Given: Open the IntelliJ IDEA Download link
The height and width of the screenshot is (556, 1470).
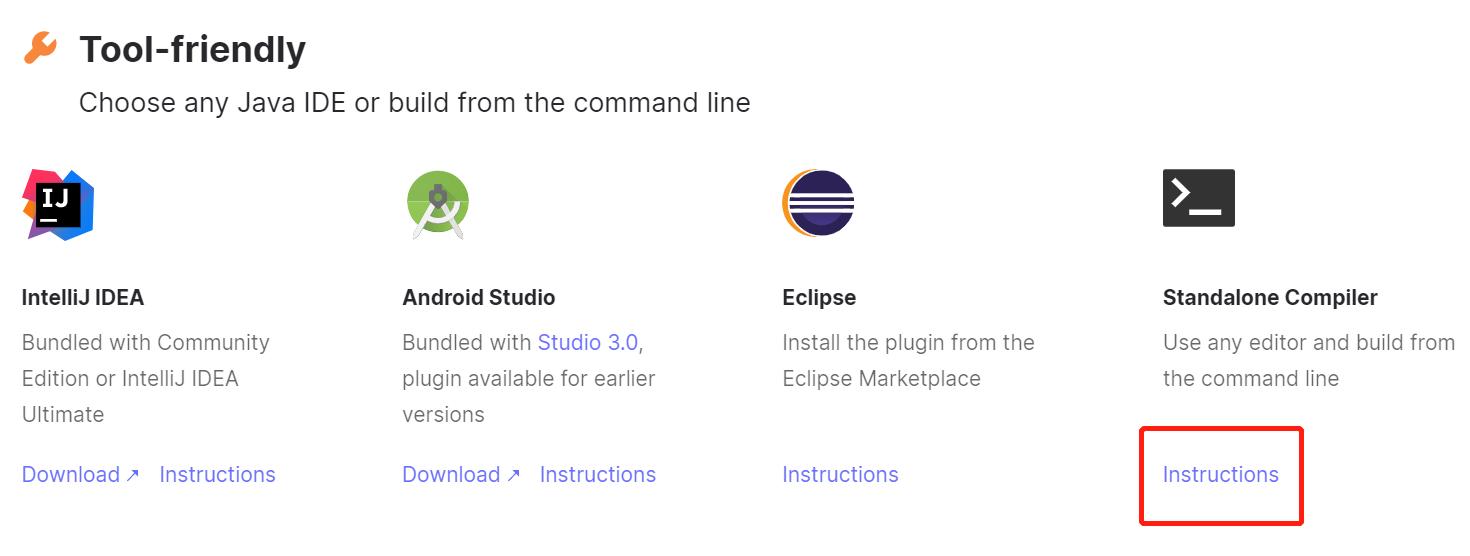Looking at the screenshot, I should pyautogui.click(x=71, y=474).
